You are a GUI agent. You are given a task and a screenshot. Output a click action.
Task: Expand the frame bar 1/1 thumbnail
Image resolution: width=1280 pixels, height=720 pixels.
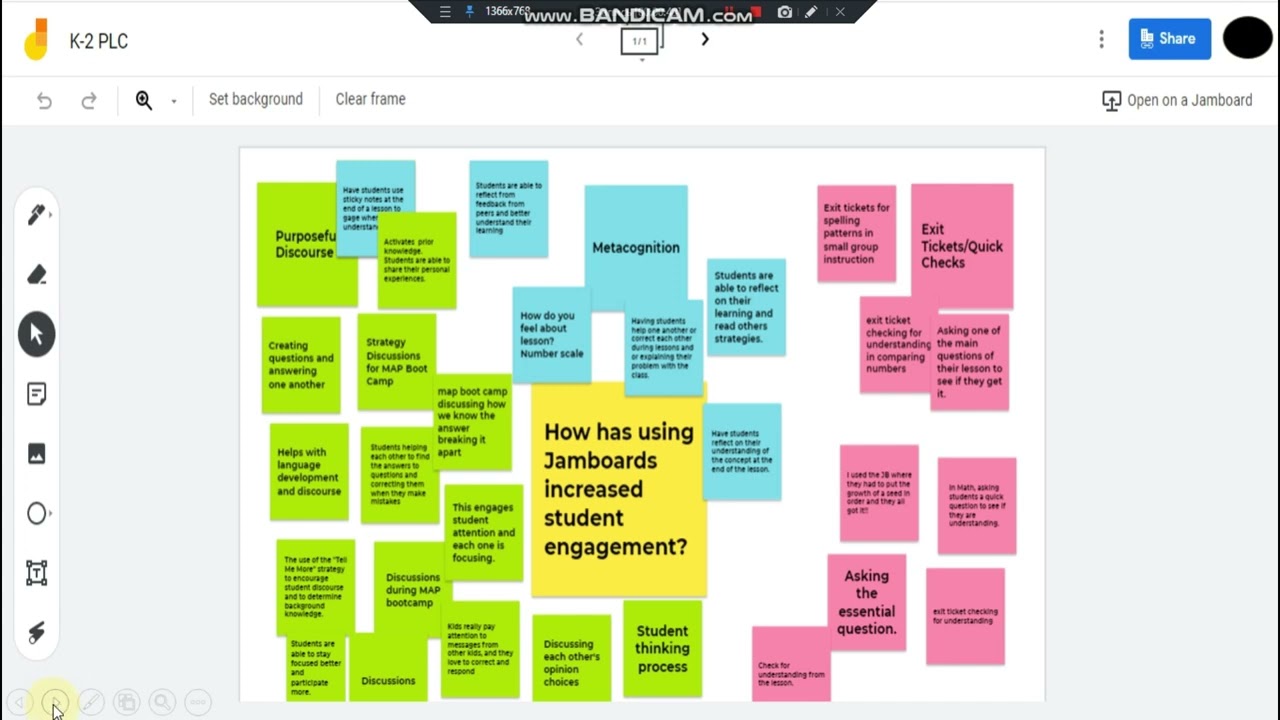(x=640, y=41)
